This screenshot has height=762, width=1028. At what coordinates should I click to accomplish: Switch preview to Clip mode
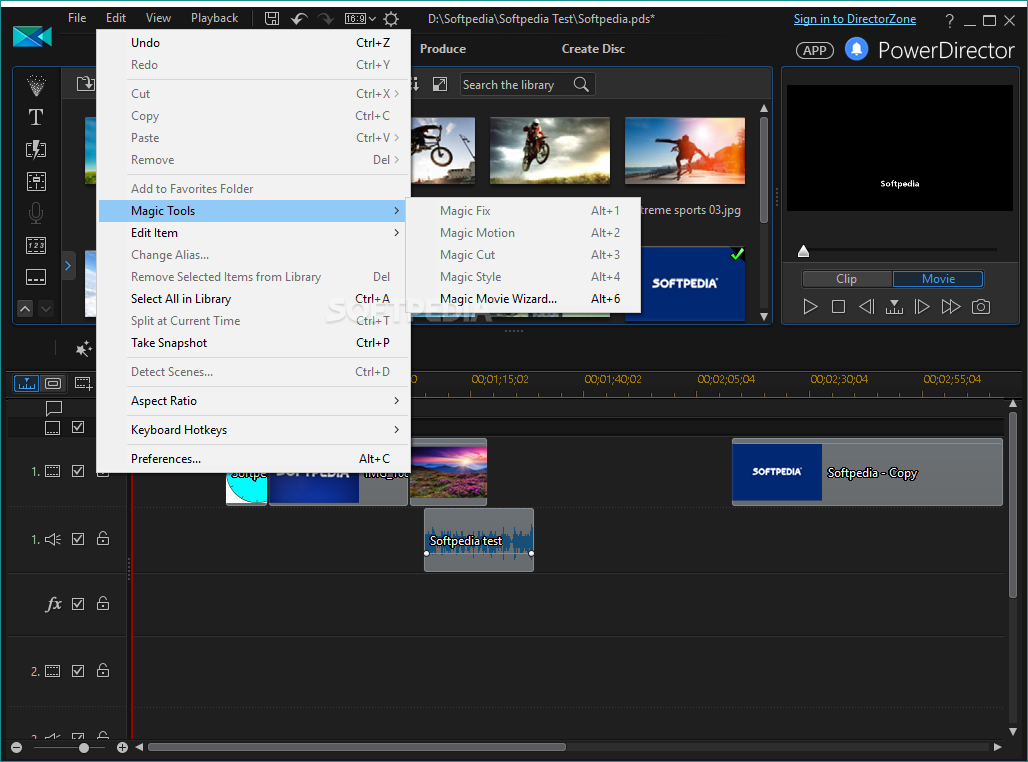point(846,279)
